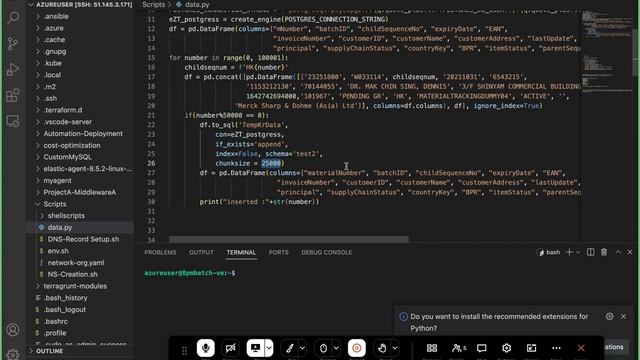Viewport: 640px width, 360px height.
Task: Select the TERMINAL tab
Action: (241, 252)
